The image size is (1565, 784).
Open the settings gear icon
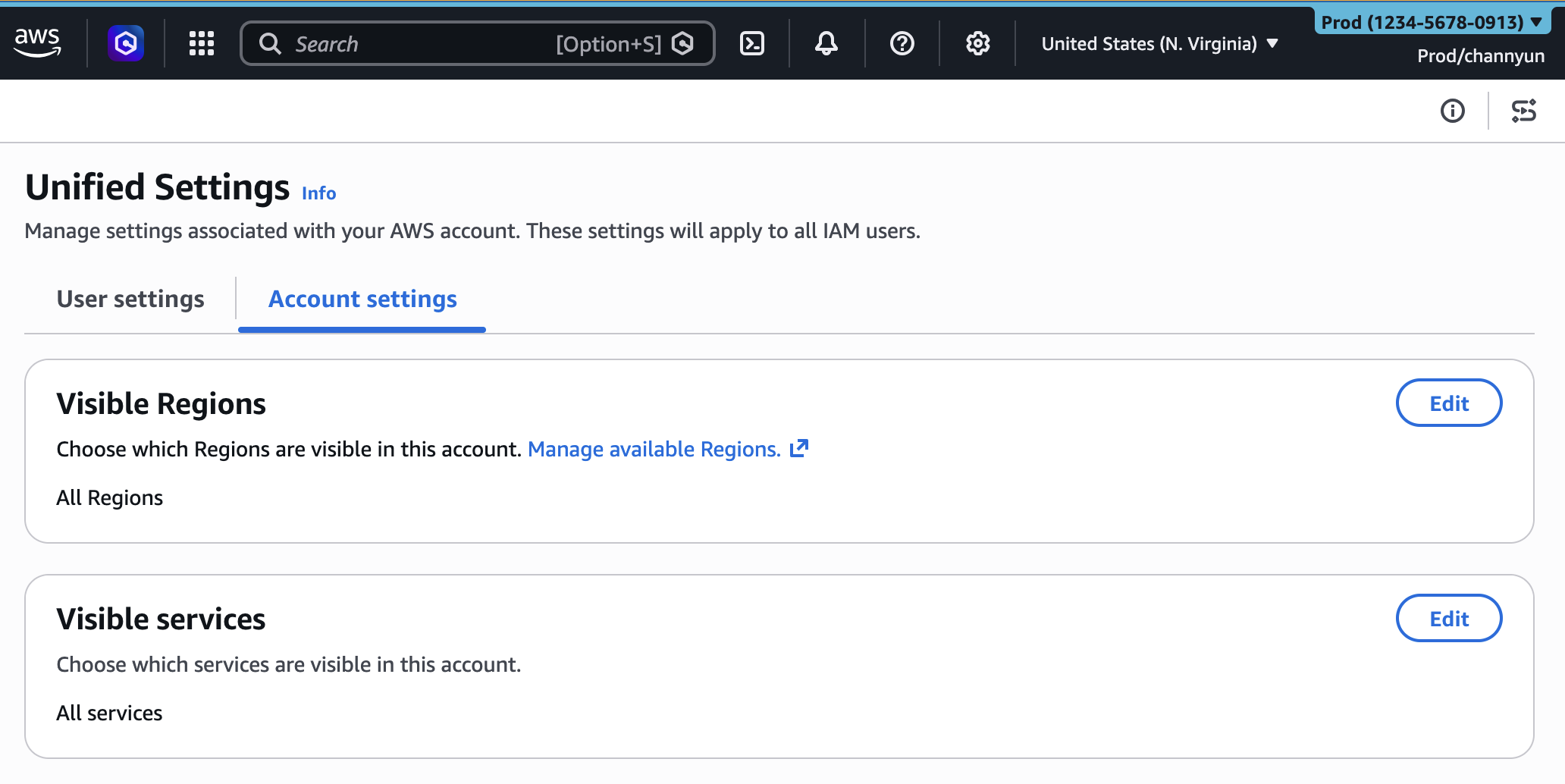pyautogui.click(x=977, y=43)
